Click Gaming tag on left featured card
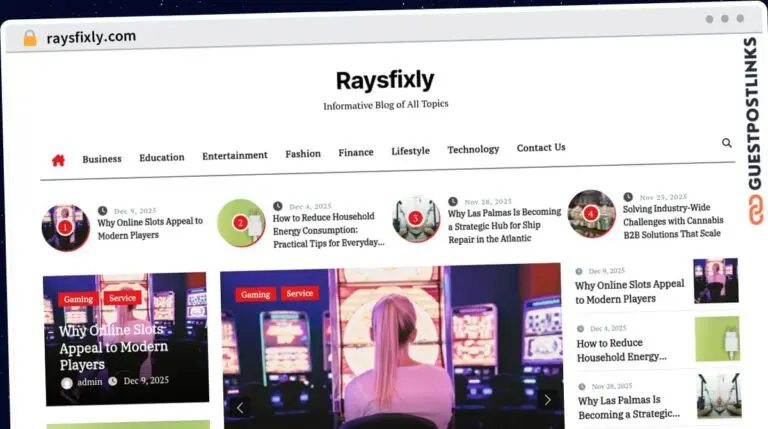This screenshot has width=768, height=429. (x=78, y=299)
